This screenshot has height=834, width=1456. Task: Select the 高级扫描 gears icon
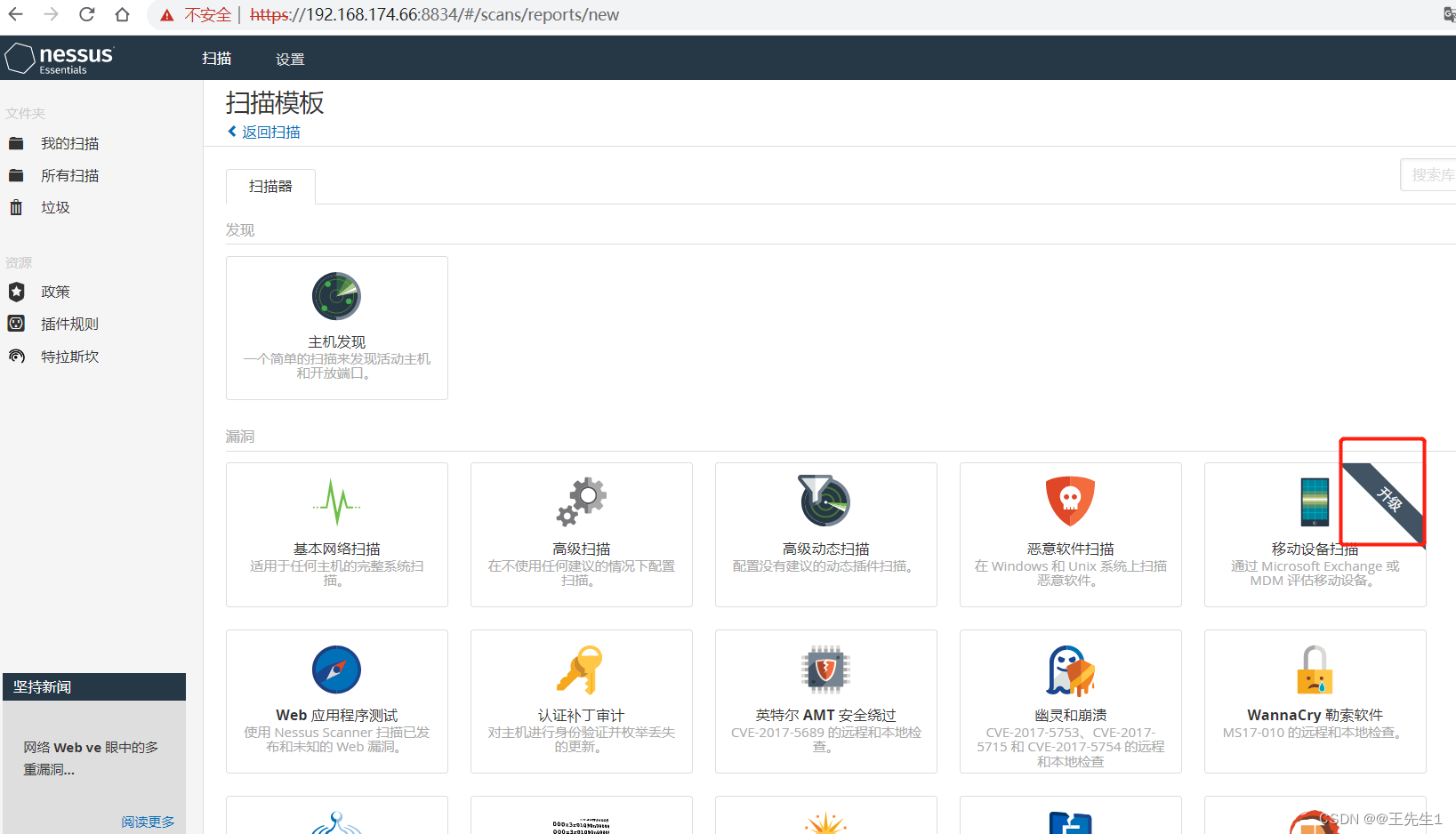pyautogui.click(x=582, y=501)
